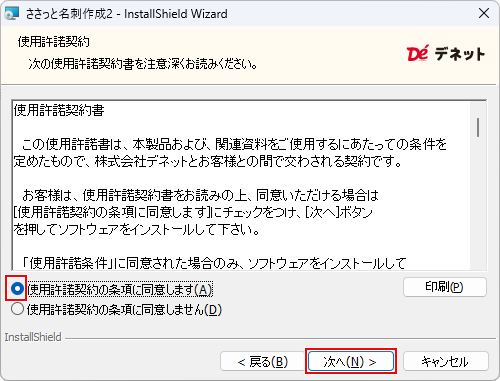Close the InstallShield Wizard window
The image size is (500, 381).
(x=484, y=14)
